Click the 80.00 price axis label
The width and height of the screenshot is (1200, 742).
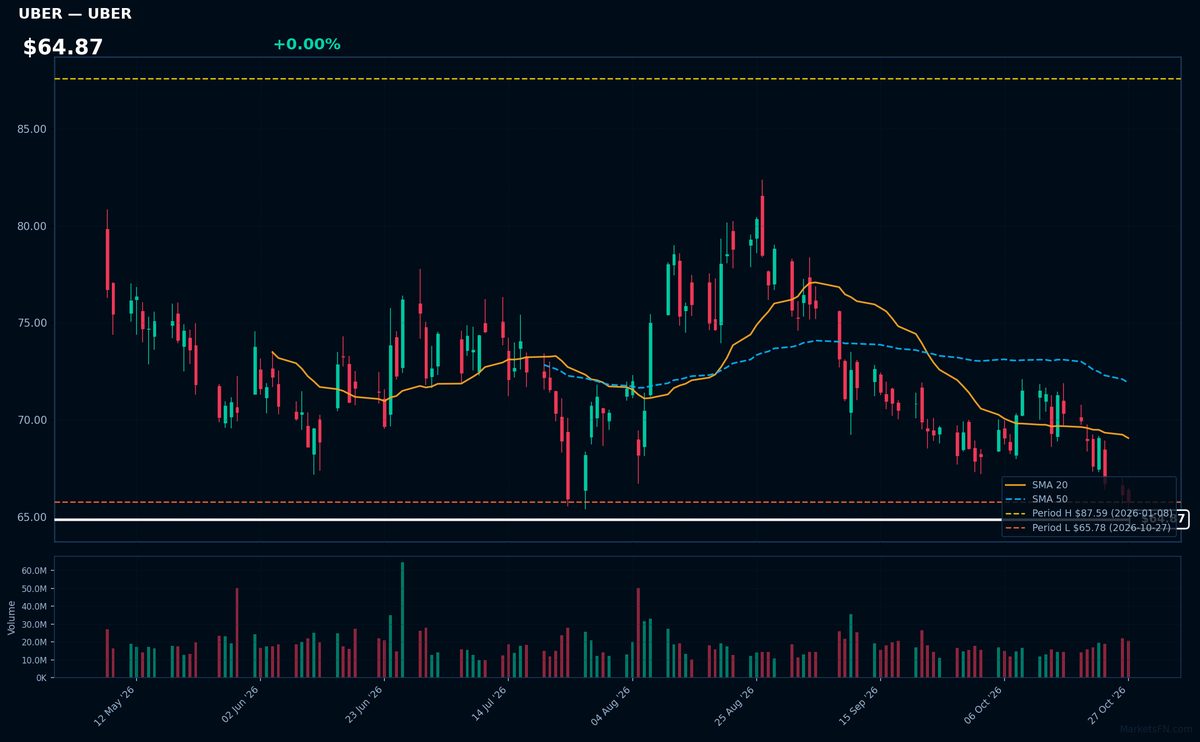click(33, 226)
